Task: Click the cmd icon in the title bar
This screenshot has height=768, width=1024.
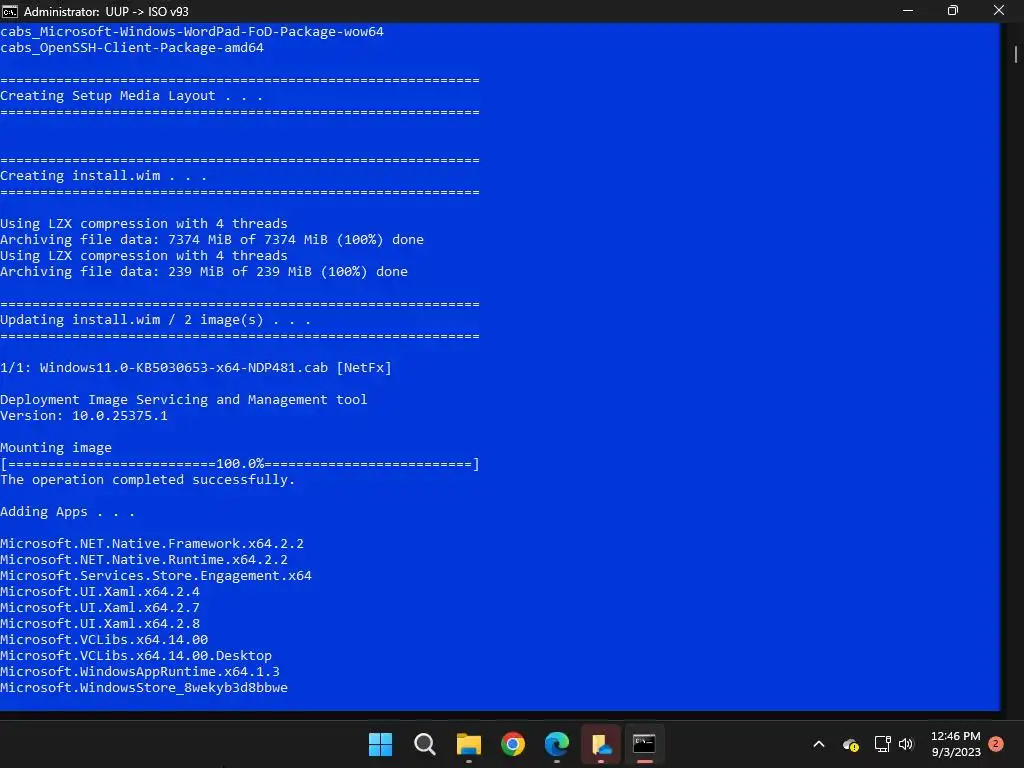Action: click(x=10, y=11)
